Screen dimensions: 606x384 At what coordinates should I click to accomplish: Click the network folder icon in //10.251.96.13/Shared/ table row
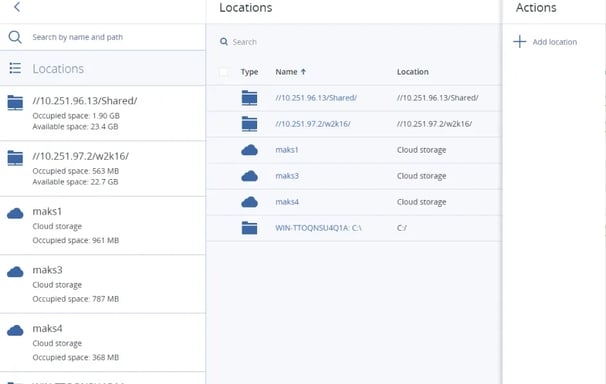pos(249,98)
